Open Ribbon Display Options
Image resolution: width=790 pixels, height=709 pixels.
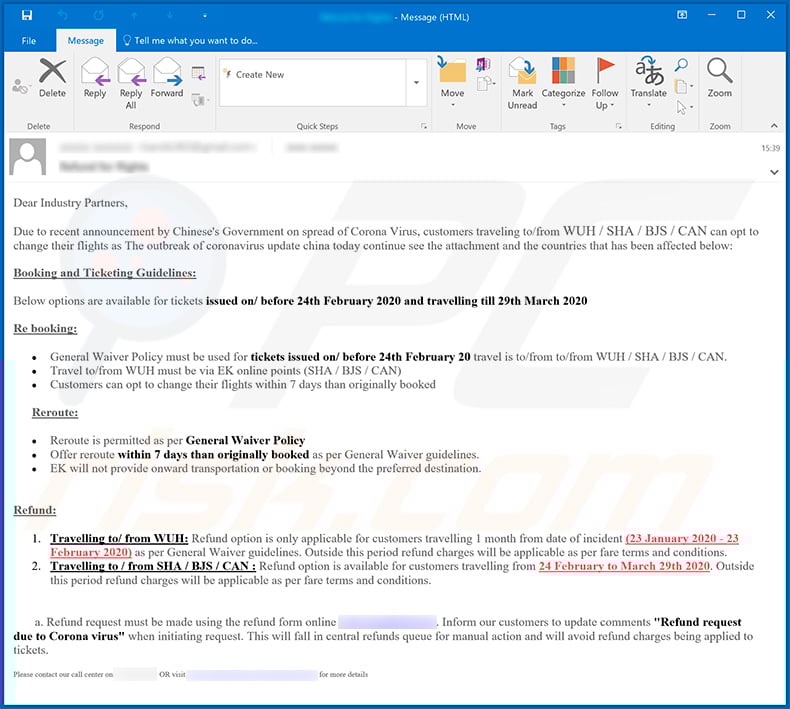point(682,15)
